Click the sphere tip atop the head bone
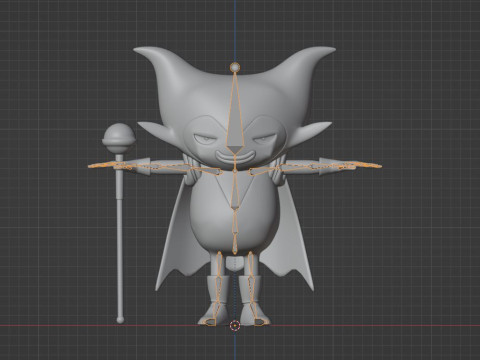 [x=235, y=68]
